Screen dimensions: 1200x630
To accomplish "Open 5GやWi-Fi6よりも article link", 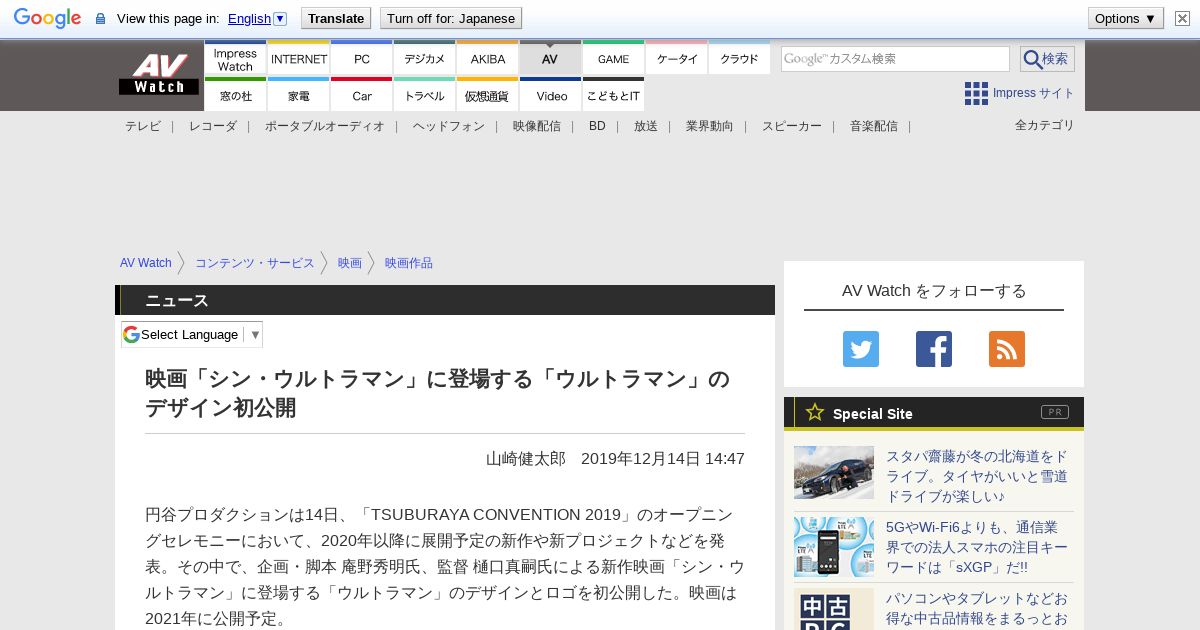I will coord(977,547).
